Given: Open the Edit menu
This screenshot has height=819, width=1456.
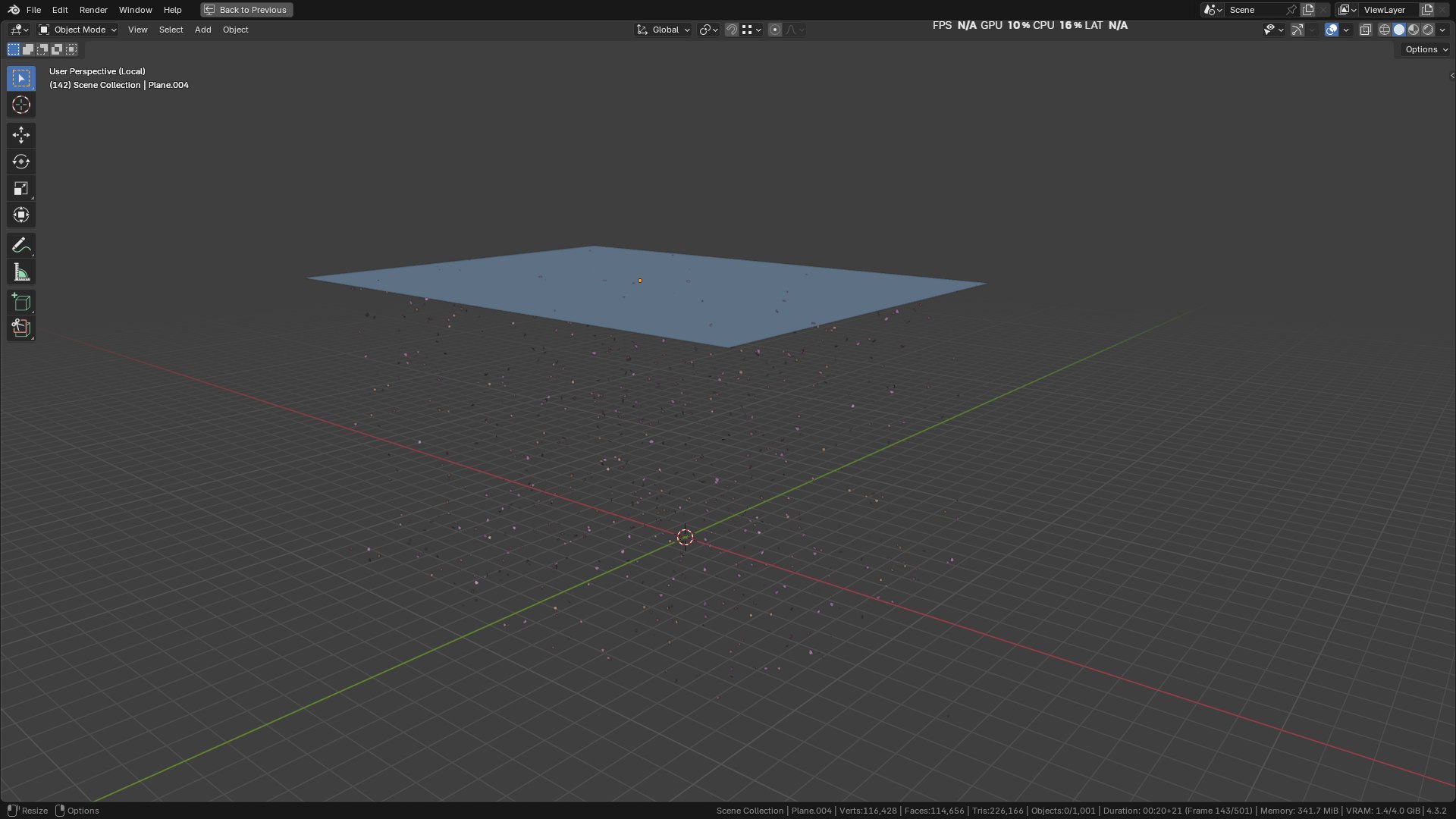Looking at the screenshot, I should [x=60, y=10].
